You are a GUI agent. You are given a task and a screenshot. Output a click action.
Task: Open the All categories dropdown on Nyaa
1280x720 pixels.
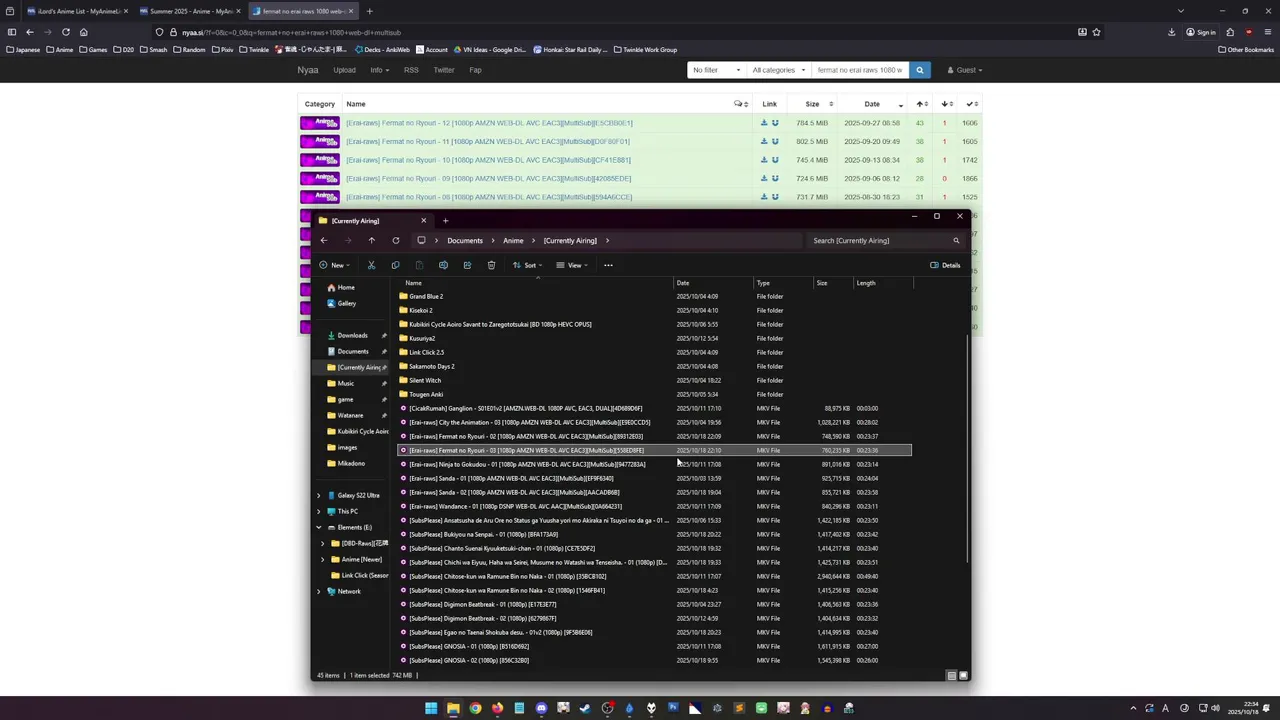779,70
